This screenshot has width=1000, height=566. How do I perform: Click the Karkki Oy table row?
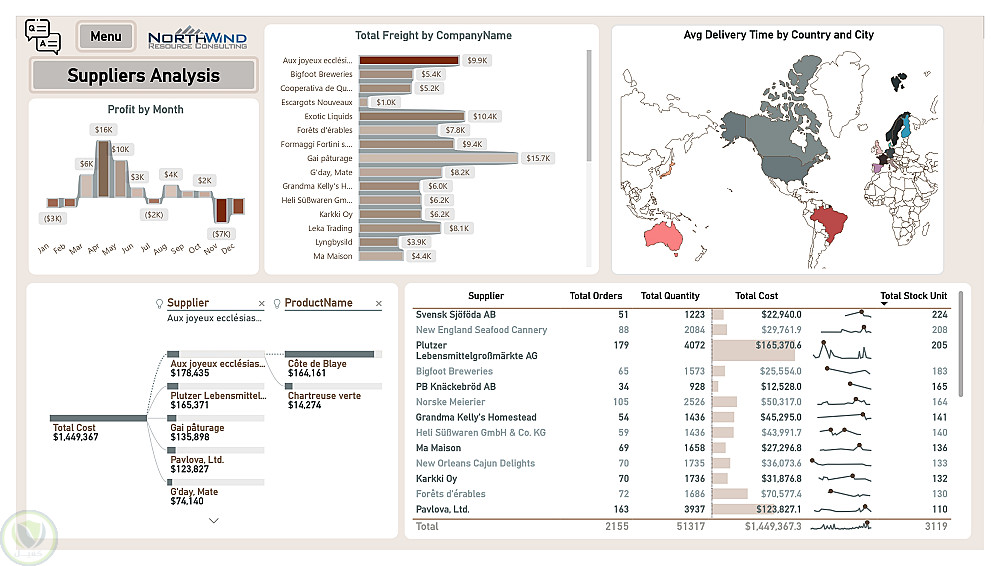coord(681,479)
